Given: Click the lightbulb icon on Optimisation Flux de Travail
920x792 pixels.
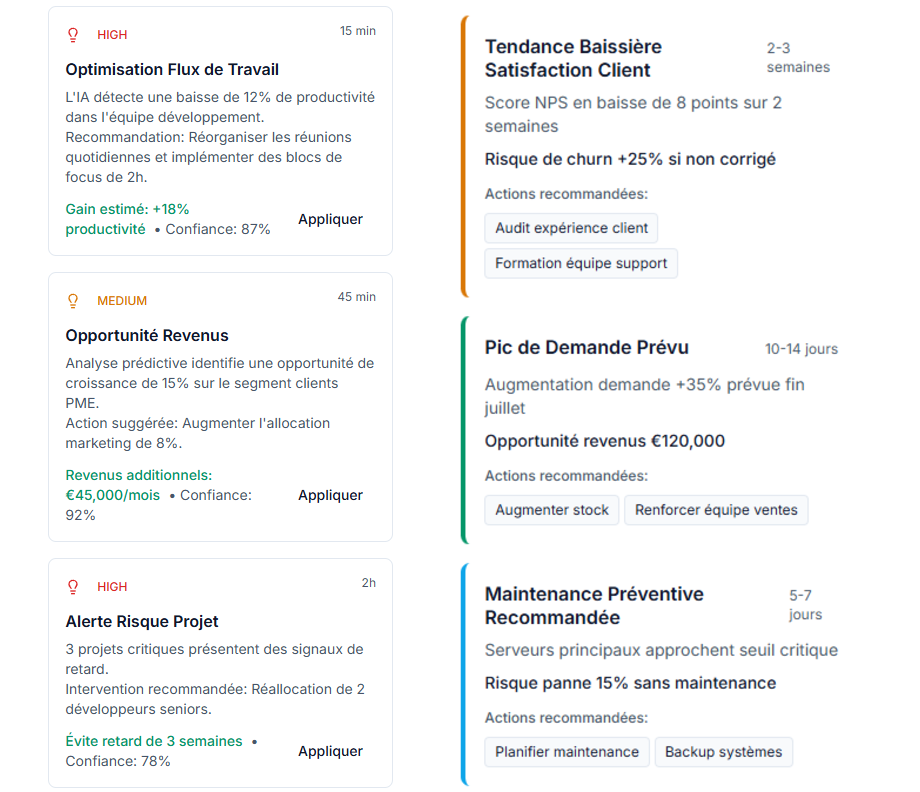Looking at the screenshot, I should 72,35.
